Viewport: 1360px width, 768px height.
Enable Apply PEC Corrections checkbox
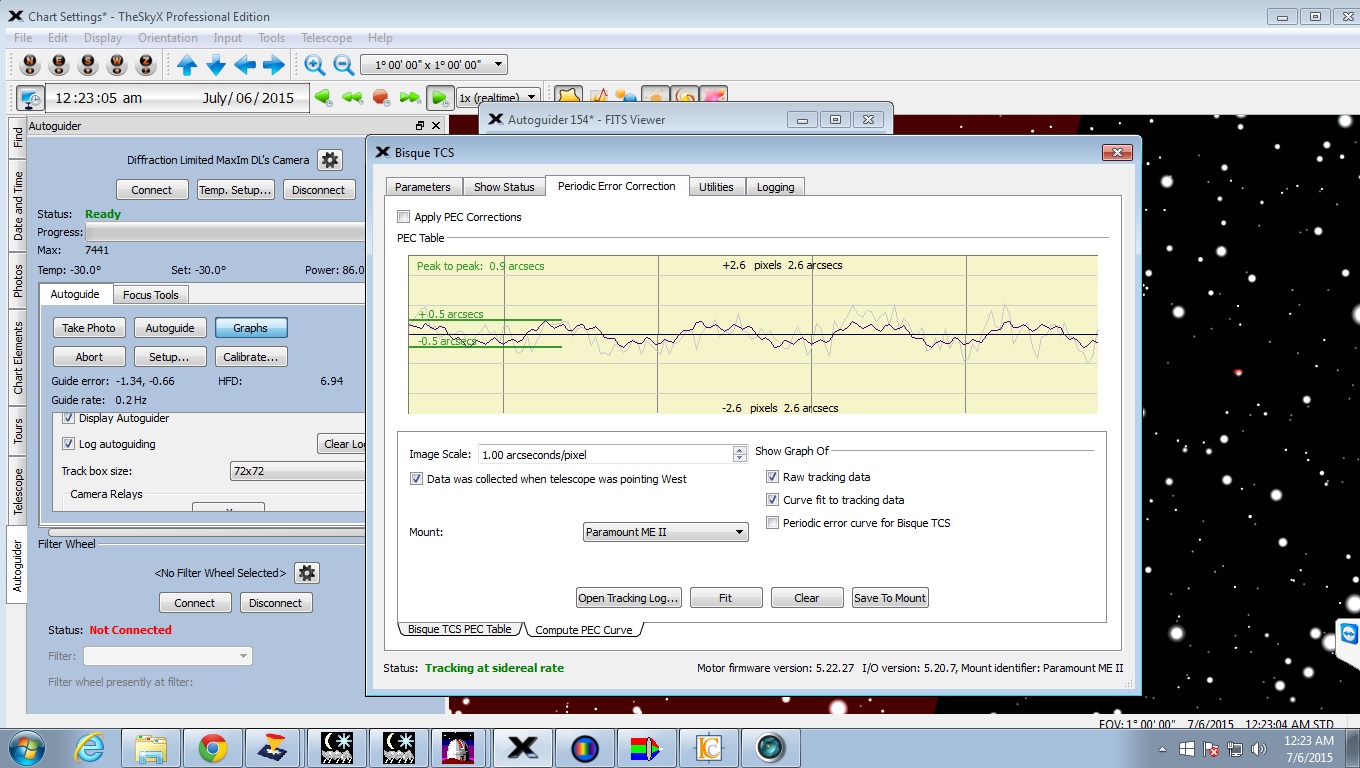coord(404,217)
